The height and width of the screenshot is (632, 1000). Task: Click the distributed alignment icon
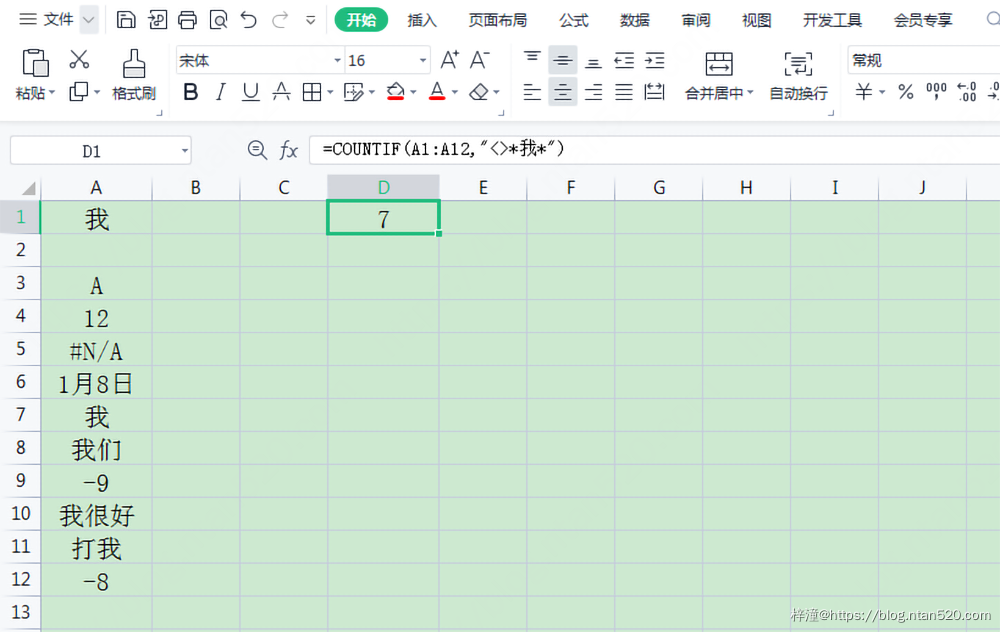tap(654, 92)
